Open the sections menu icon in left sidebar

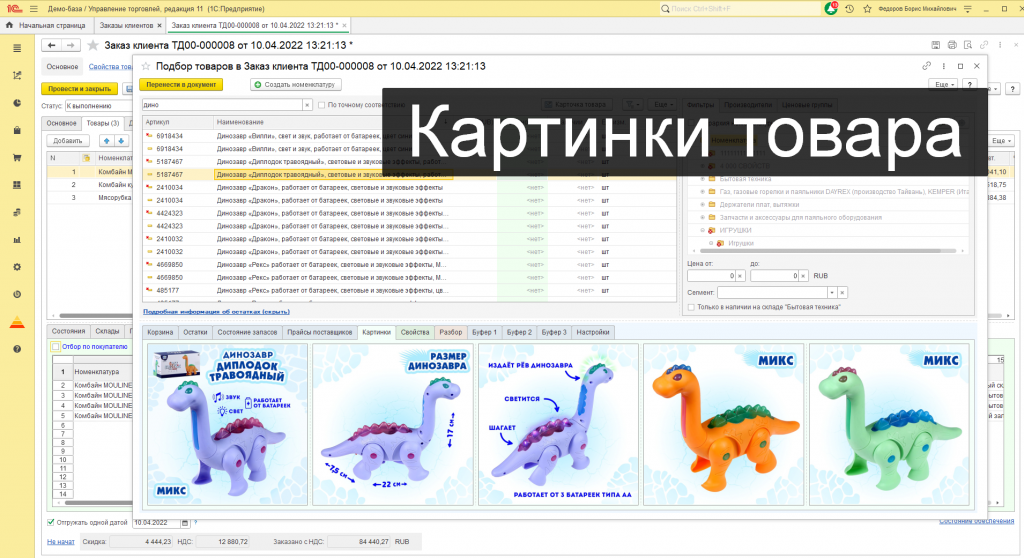pos(17,48)
